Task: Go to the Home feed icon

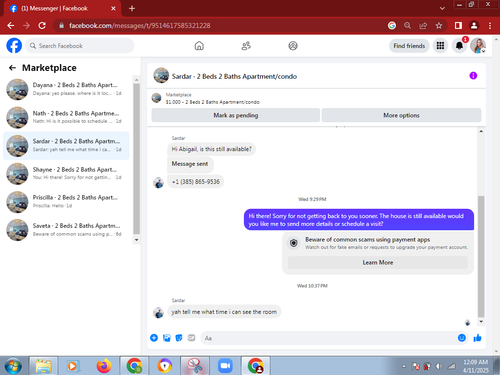Action: [199, 46]
